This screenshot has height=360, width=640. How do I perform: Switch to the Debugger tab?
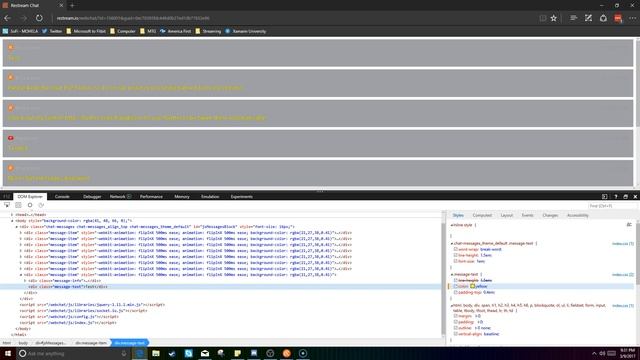92,196
